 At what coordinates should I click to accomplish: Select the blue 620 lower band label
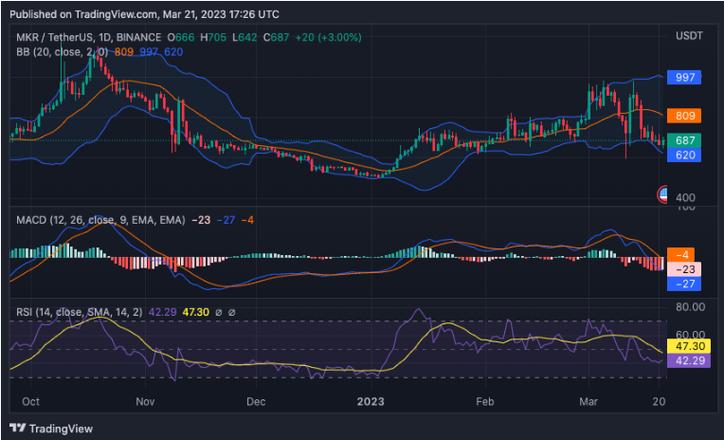684,155
